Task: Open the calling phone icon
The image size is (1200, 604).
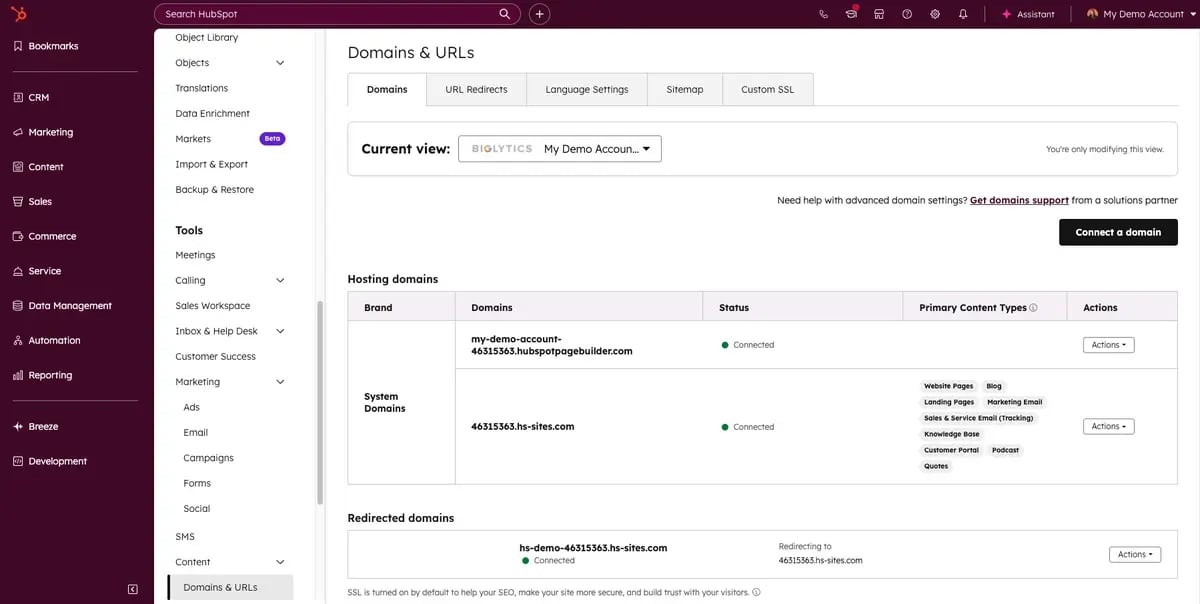Action: tap(823, 14)
